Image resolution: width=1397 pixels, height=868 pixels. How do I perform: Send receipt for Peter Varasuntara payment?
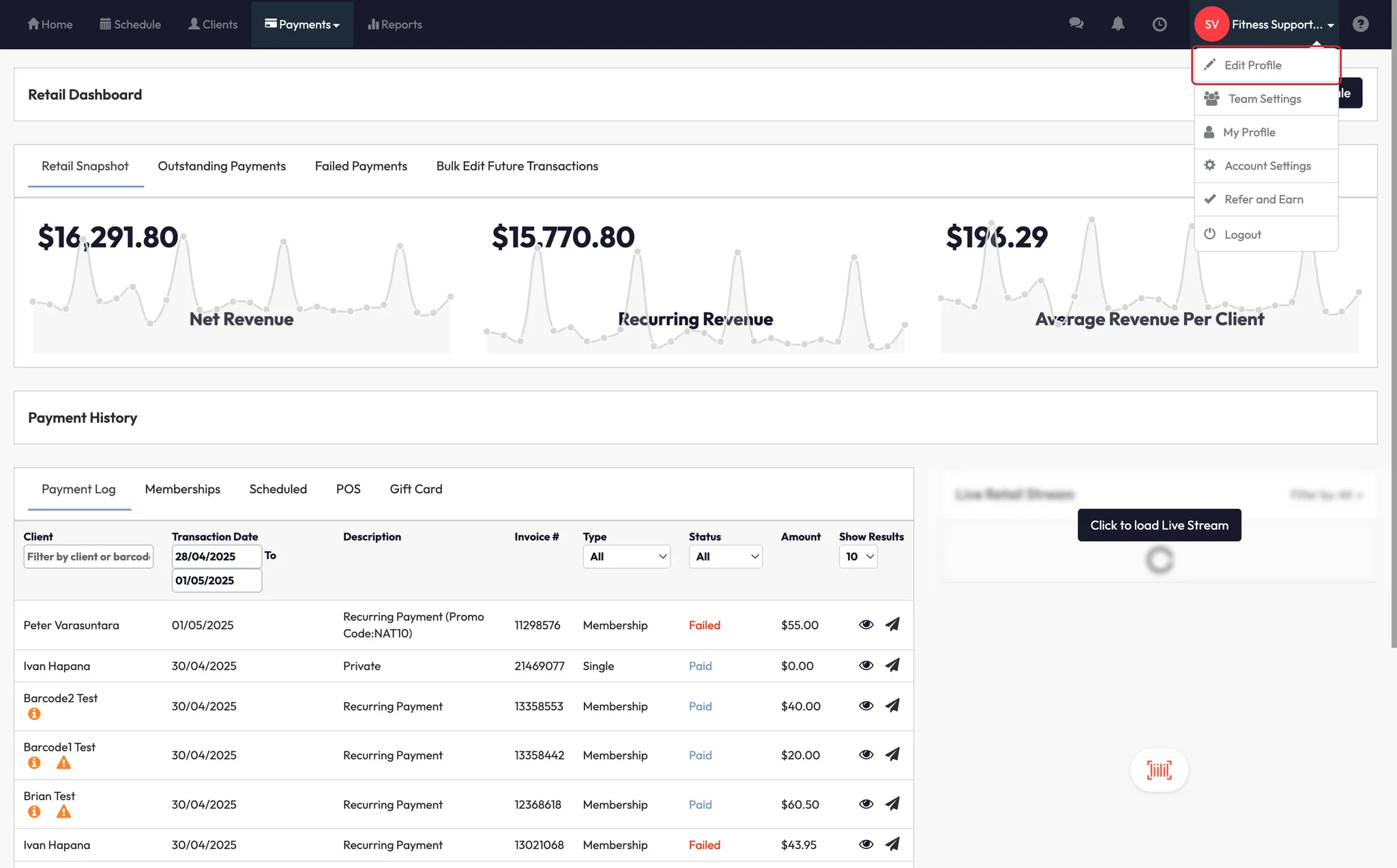[x=892, y=625]
